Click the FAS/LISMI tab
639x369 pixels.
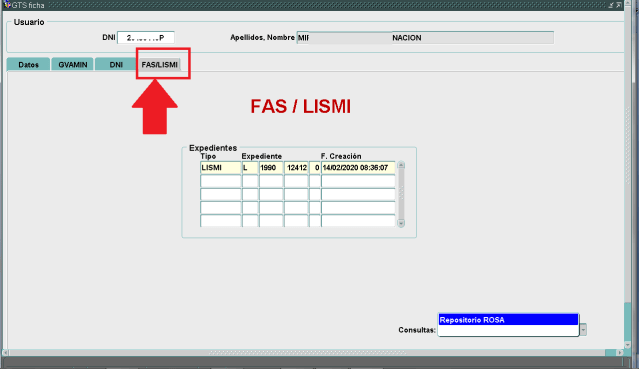[x=160, y=64]
